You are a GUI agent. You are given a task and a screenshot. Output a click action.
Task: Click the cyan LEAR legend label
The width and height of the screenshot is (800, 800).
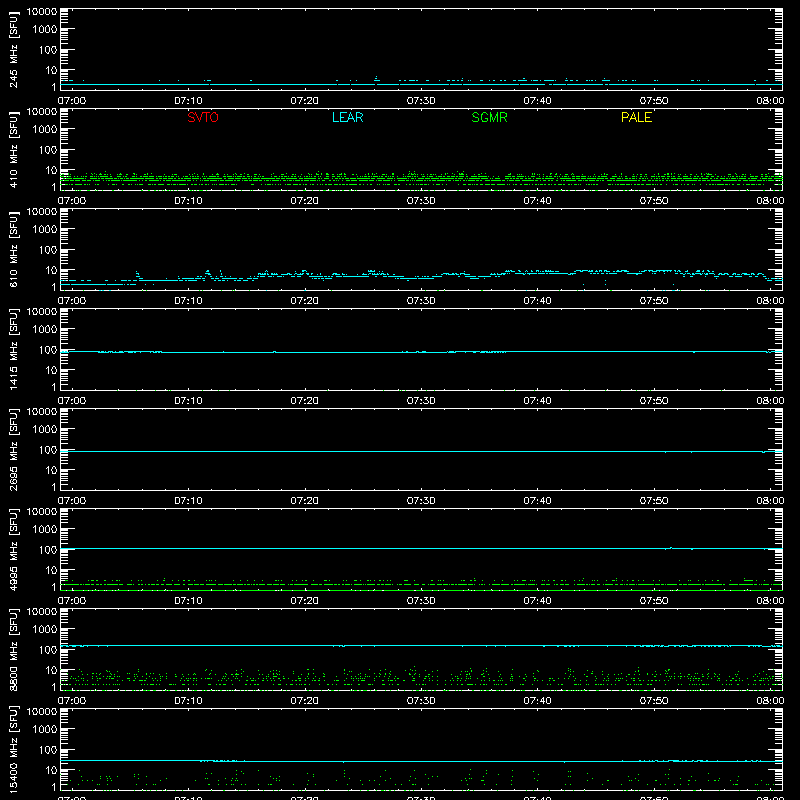[347, 117]
